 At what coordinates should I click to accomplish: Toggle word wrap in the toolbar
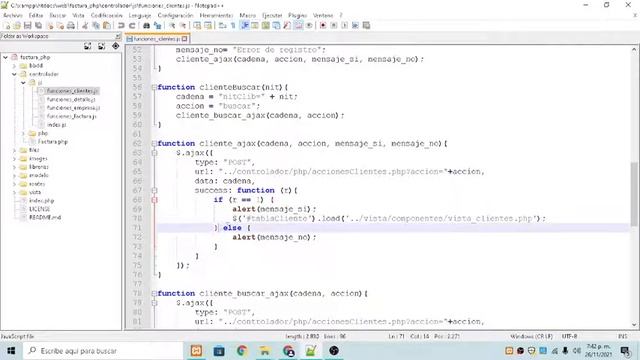222,26
